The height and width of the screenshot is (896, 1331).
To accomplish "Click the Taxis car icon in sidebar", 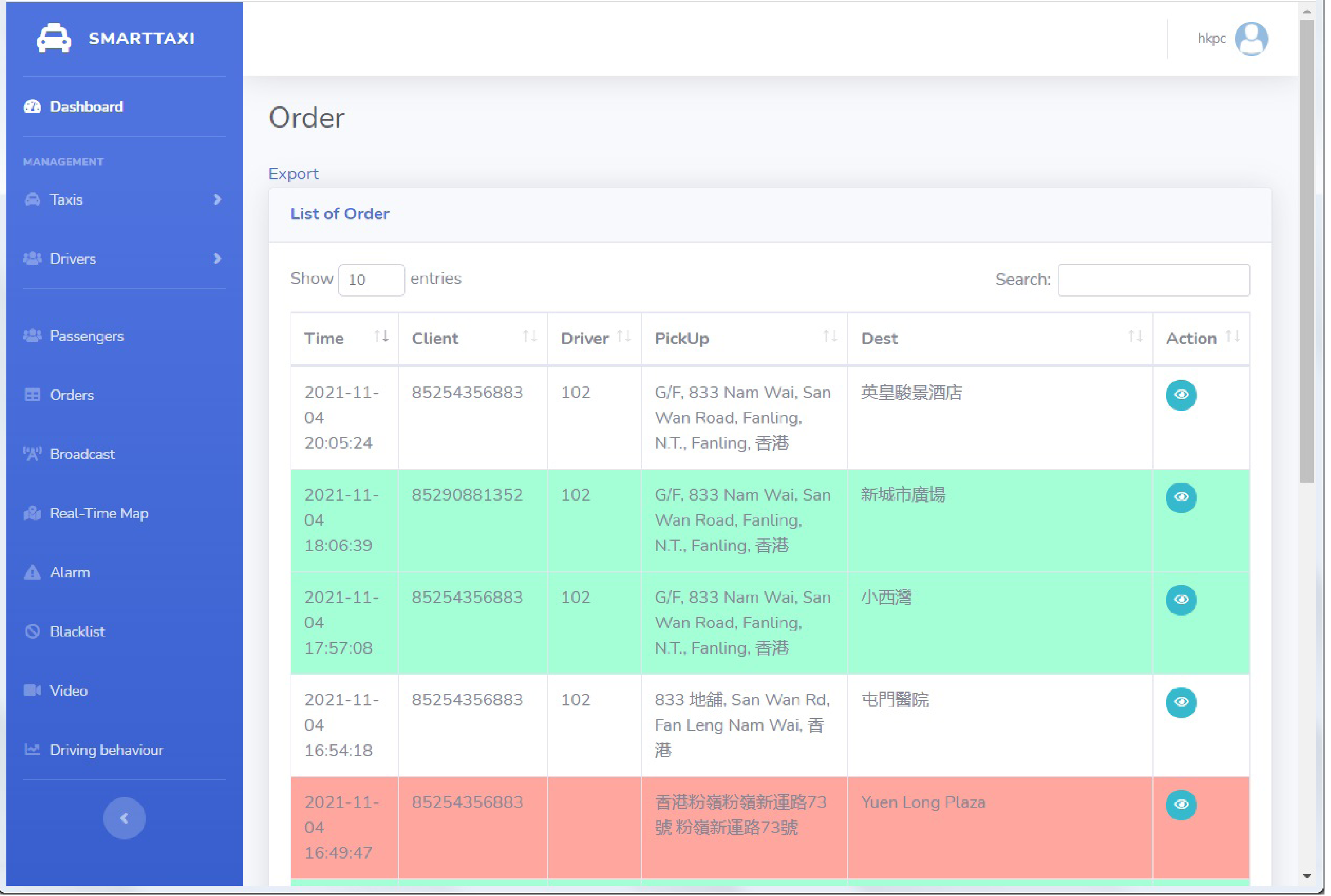I will (x=33, y=200).
